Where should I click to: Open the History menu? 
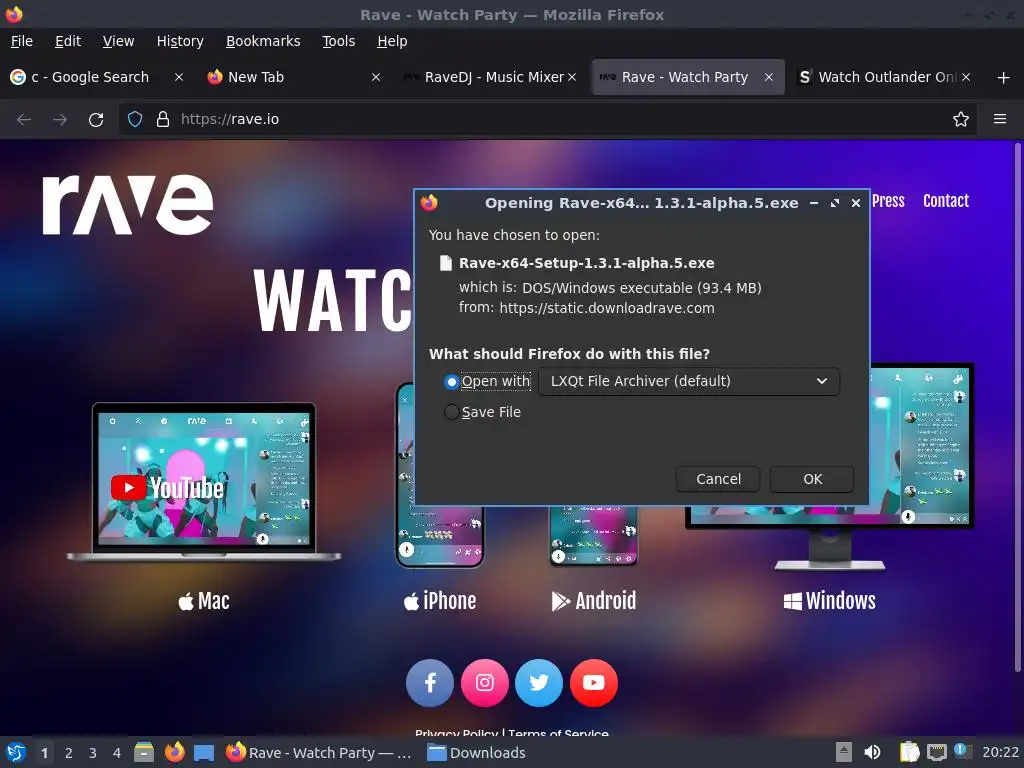[x=180, y=41]
